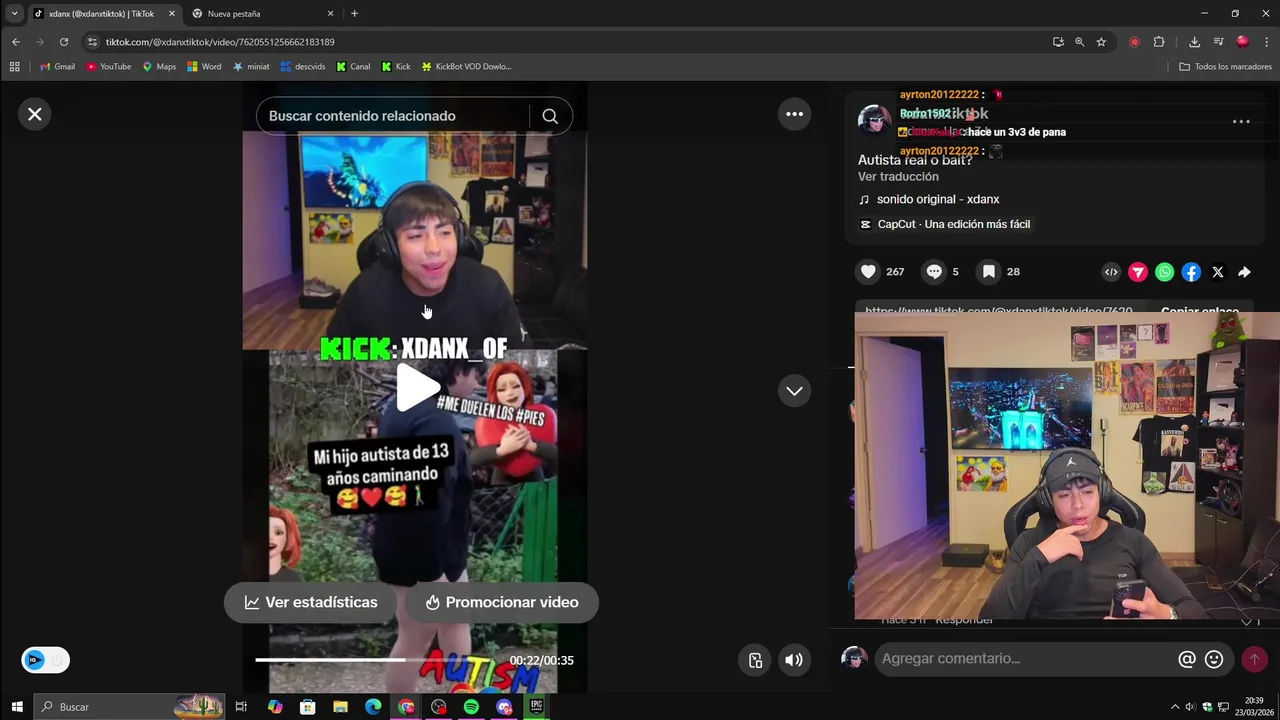
Task: Share the video on X
Action: pyautogui.click(x=1218, y=272)
